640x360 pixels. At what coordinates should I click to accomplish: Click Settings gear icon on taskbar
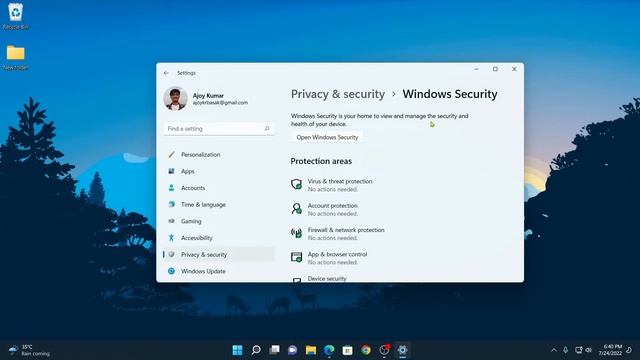point(402,350)
